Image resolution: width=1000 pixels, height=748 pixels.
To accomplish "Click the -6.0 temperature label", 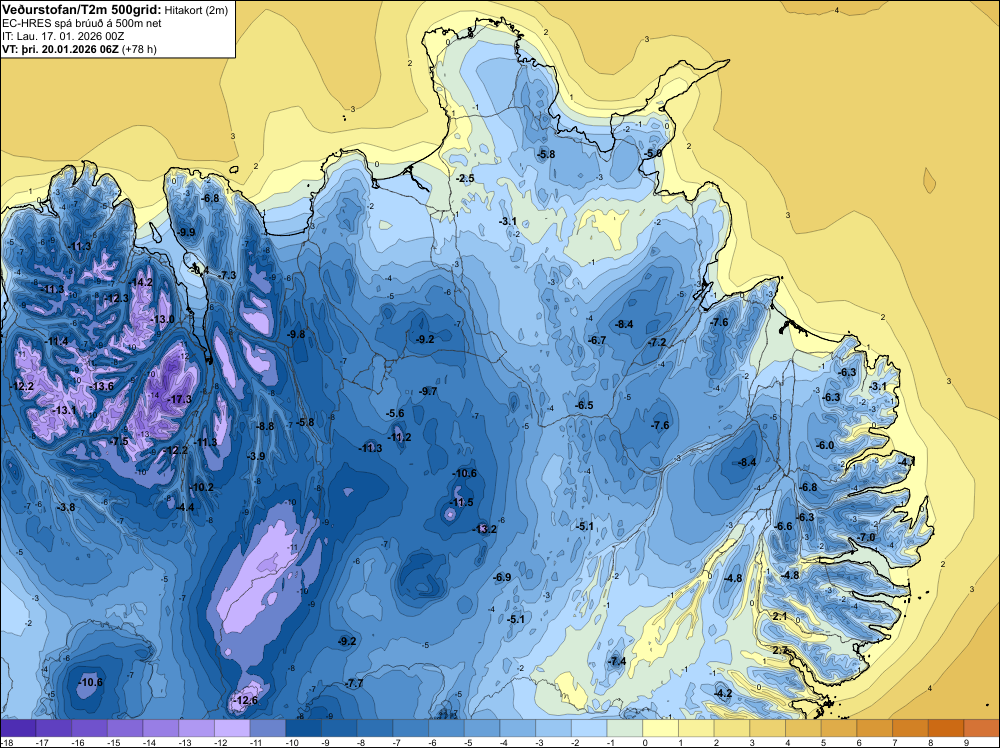I will click(825, 445).
